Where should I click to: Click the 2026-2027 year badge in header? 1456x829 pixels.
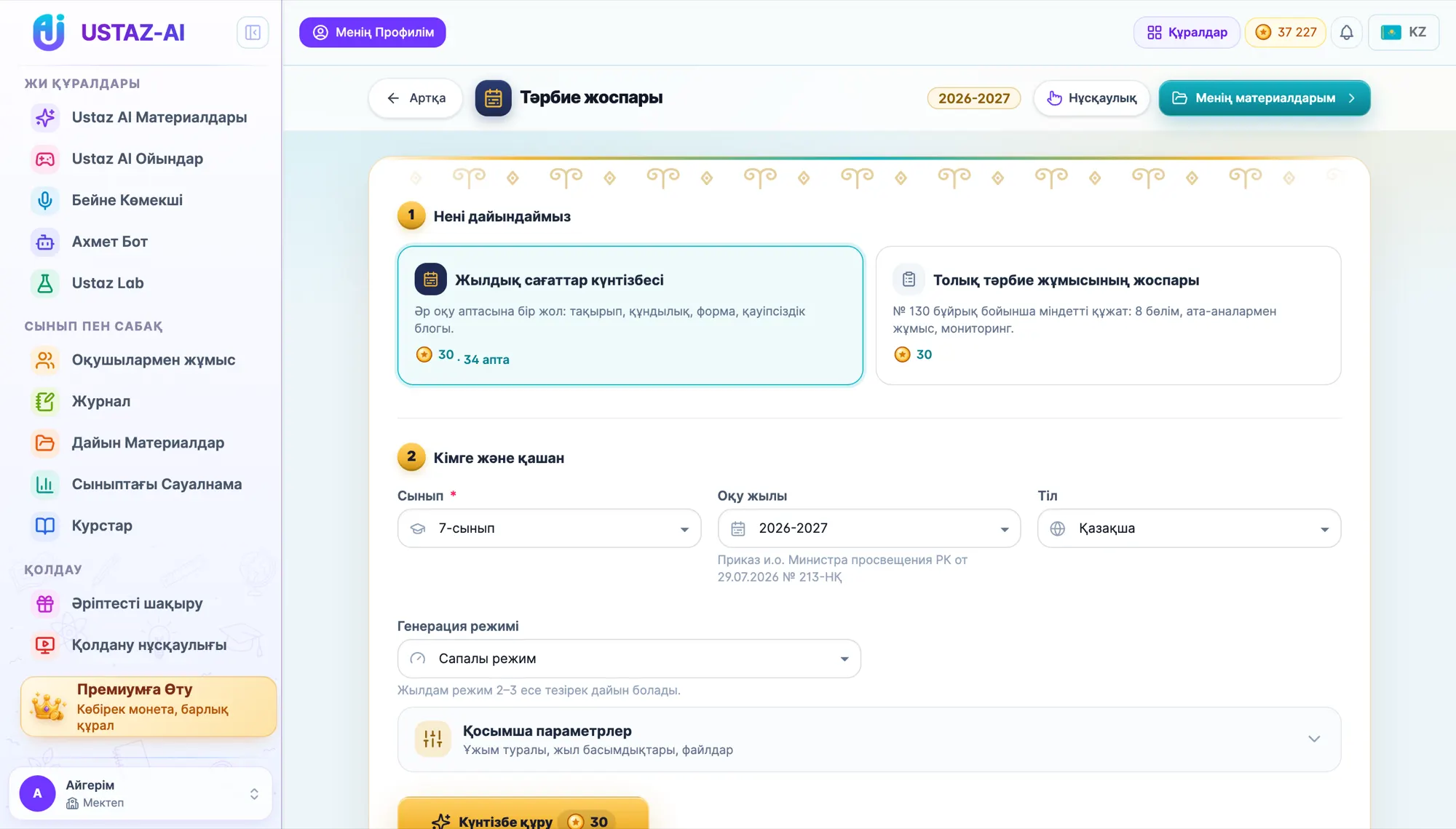click(974, 98)
